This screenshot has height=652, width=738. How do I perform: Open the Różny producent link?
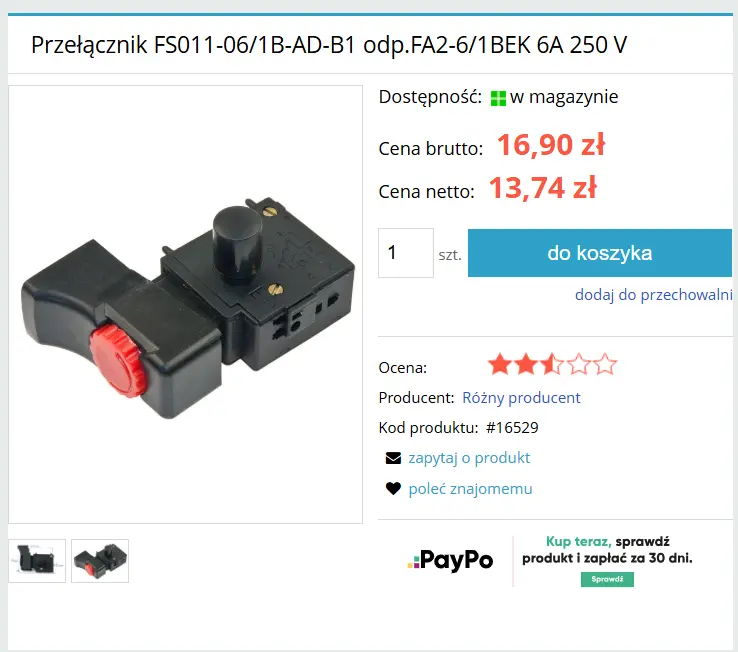click(x=521, y=398)
